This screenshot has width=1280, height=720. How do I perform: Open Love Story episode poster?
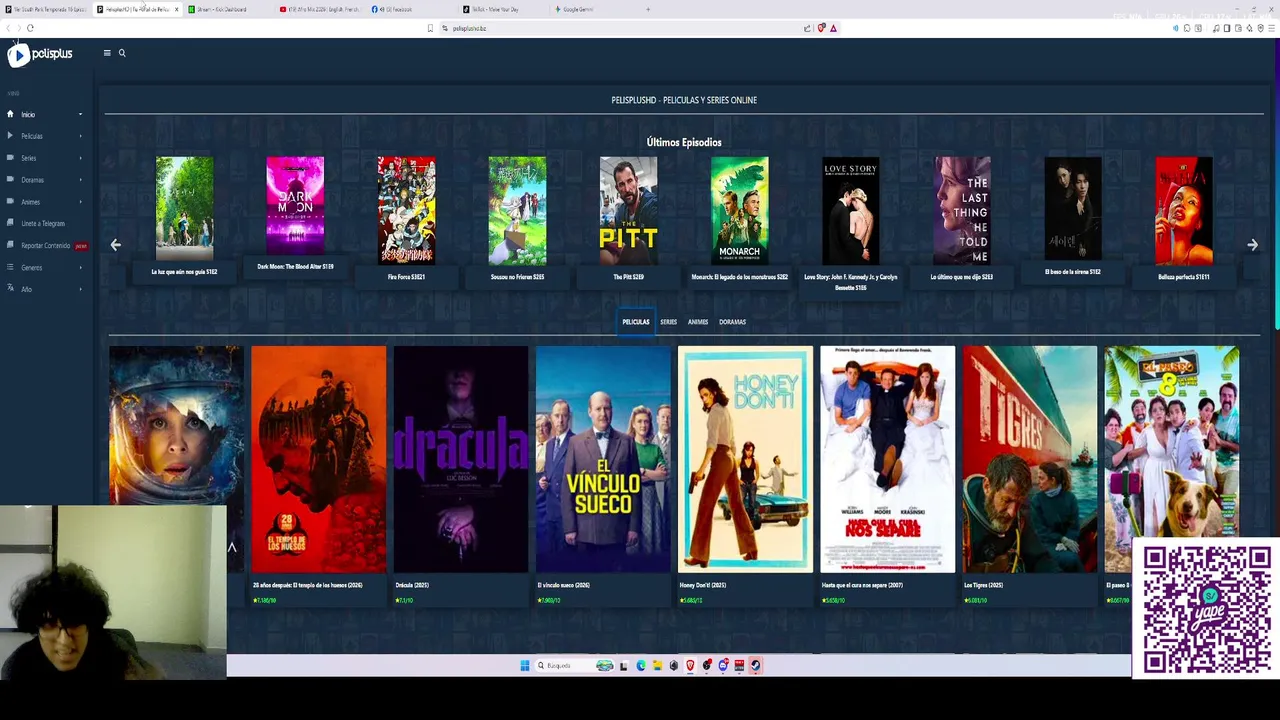(x=850, y=210)
